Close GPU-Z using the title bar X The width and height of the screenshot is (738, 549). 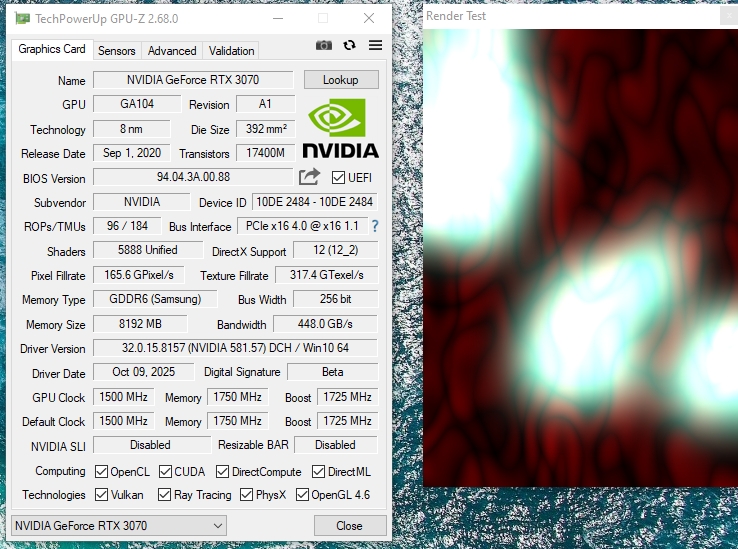369,18
